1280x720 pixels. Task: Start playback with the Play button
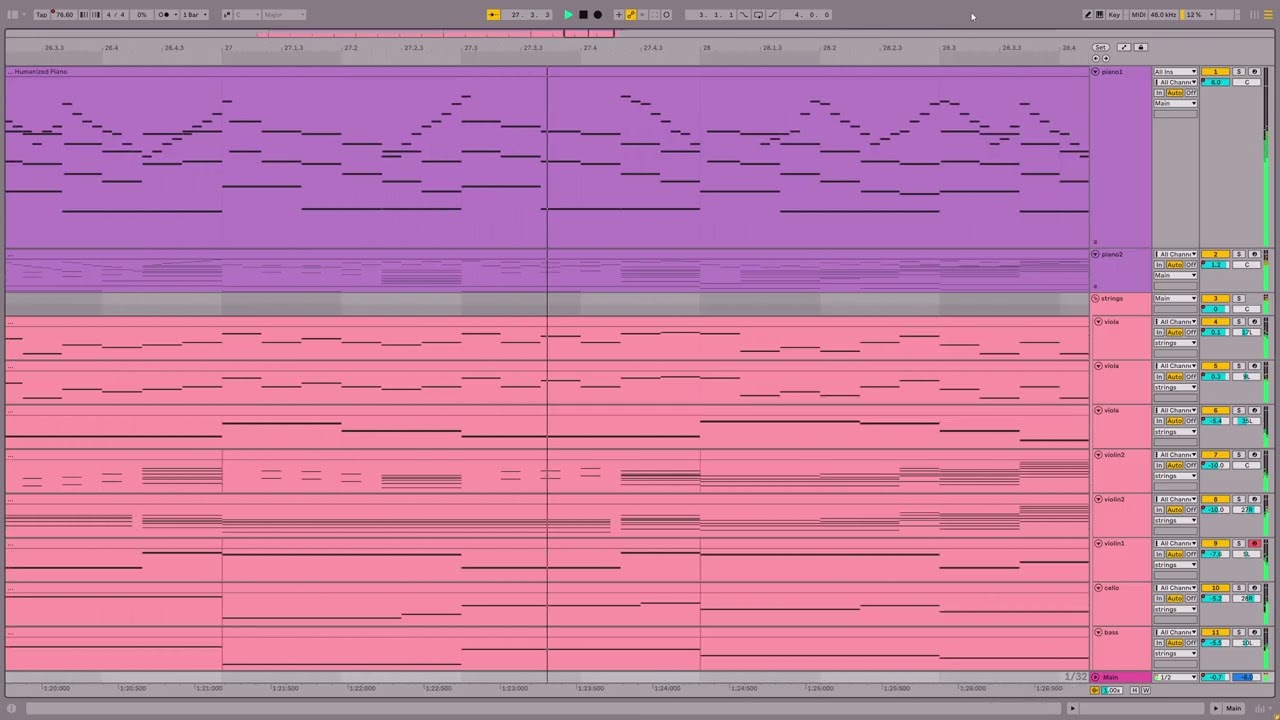point(569,14)
